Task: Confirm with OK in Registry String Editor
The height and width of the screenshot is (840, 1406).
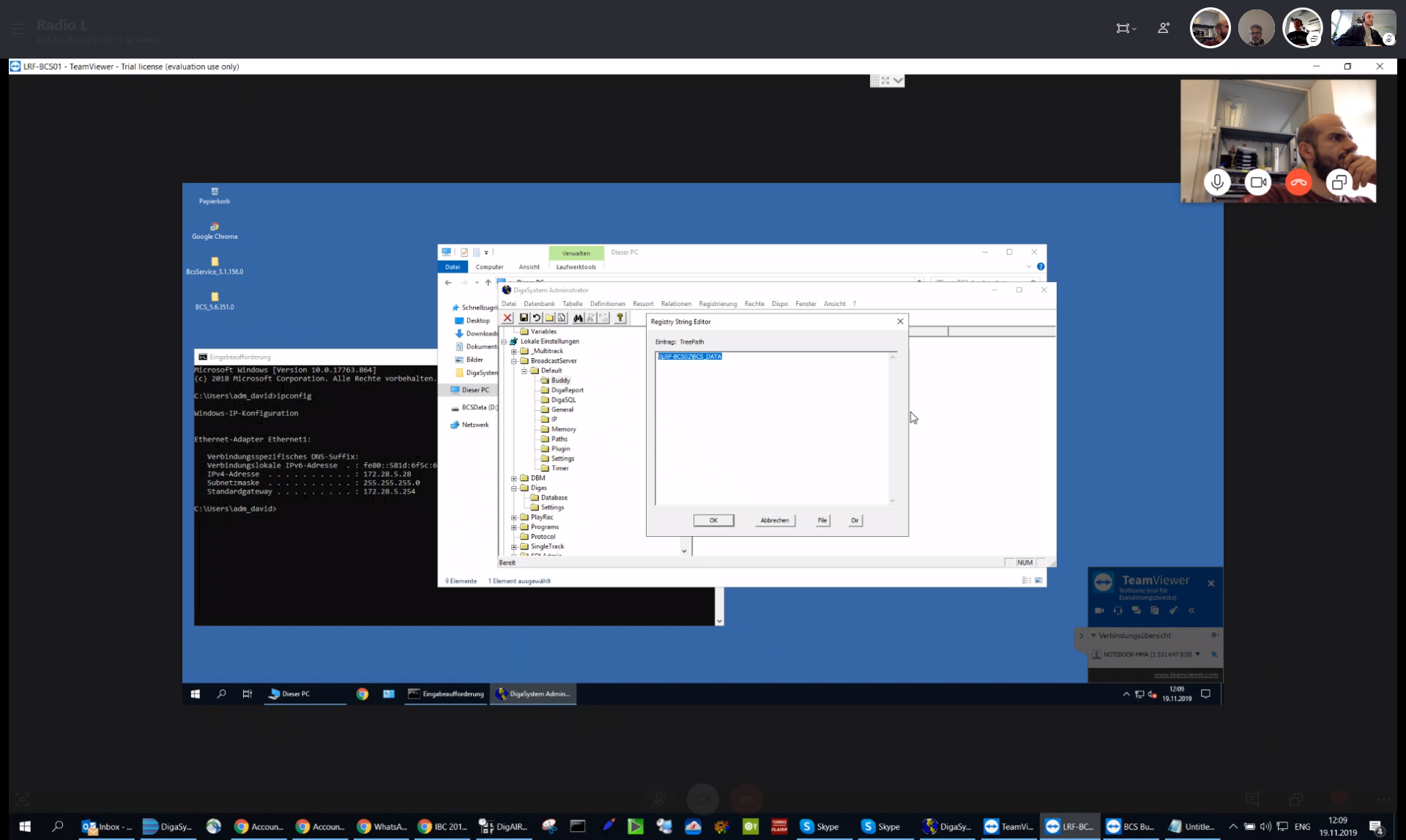Action: (713, 521)
